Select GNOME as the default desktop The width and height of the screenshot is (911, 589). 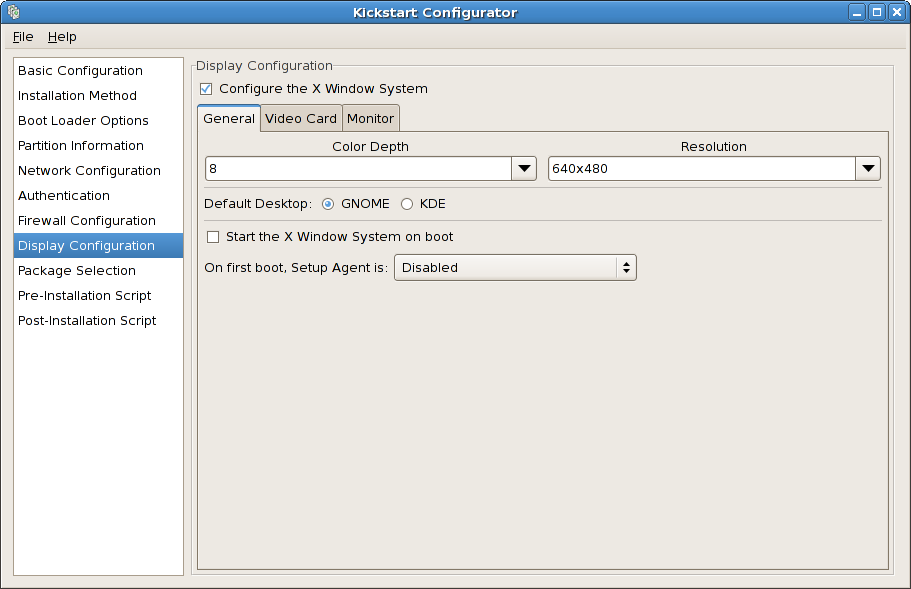[x=327, y=203]
